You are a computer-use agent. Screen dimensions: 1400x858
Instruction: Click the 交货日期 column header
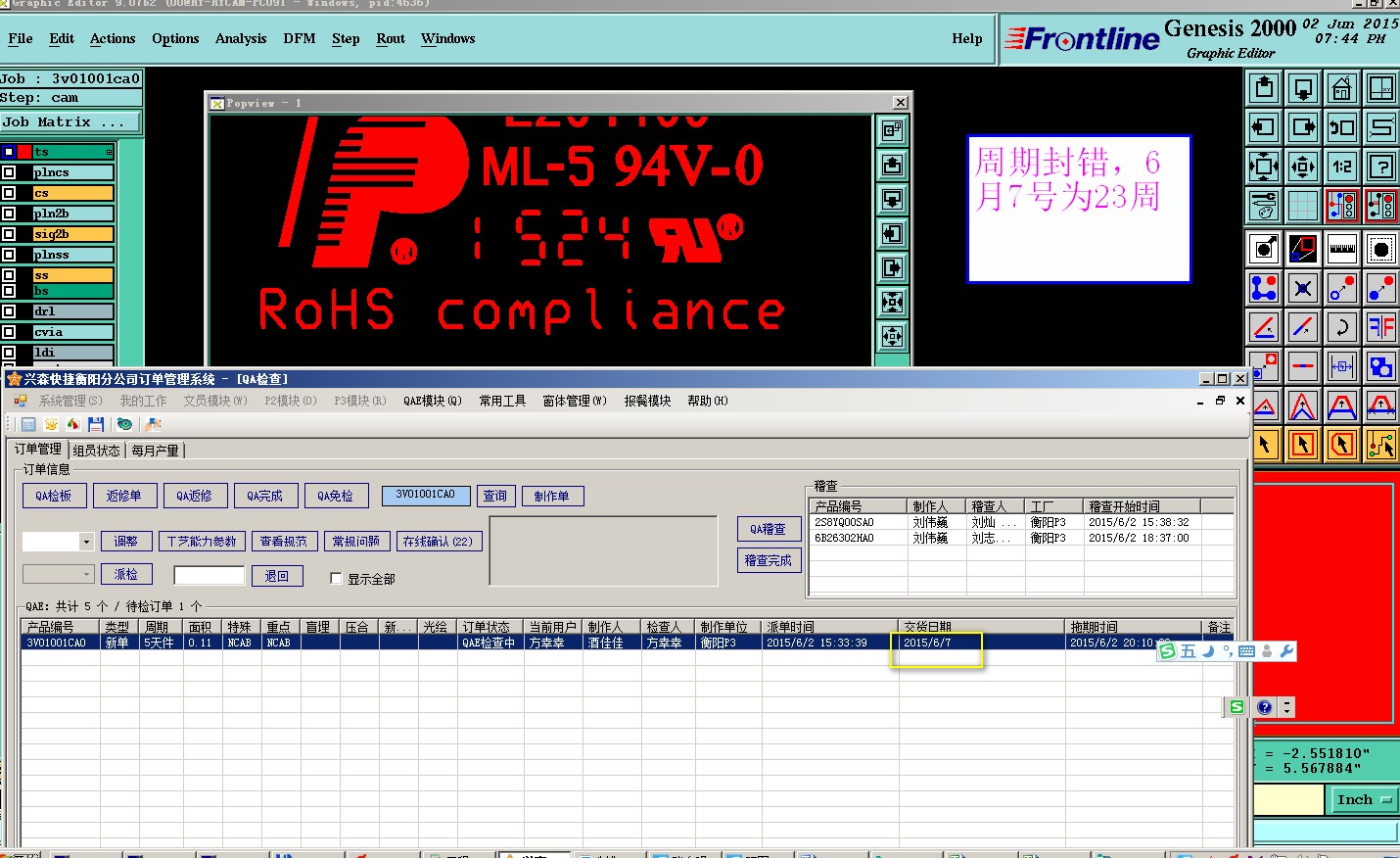coord(981,627)
